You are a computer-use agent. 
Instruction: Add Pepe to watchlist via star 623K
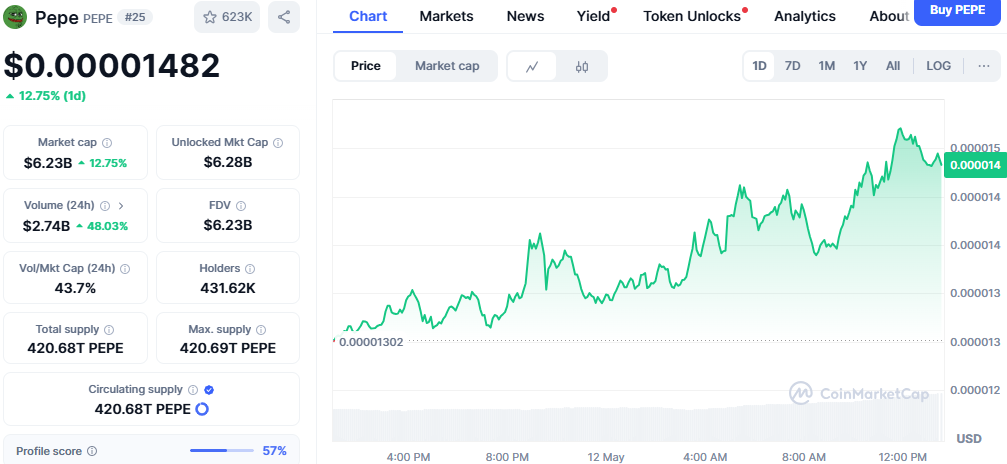(x=227, y=17)
